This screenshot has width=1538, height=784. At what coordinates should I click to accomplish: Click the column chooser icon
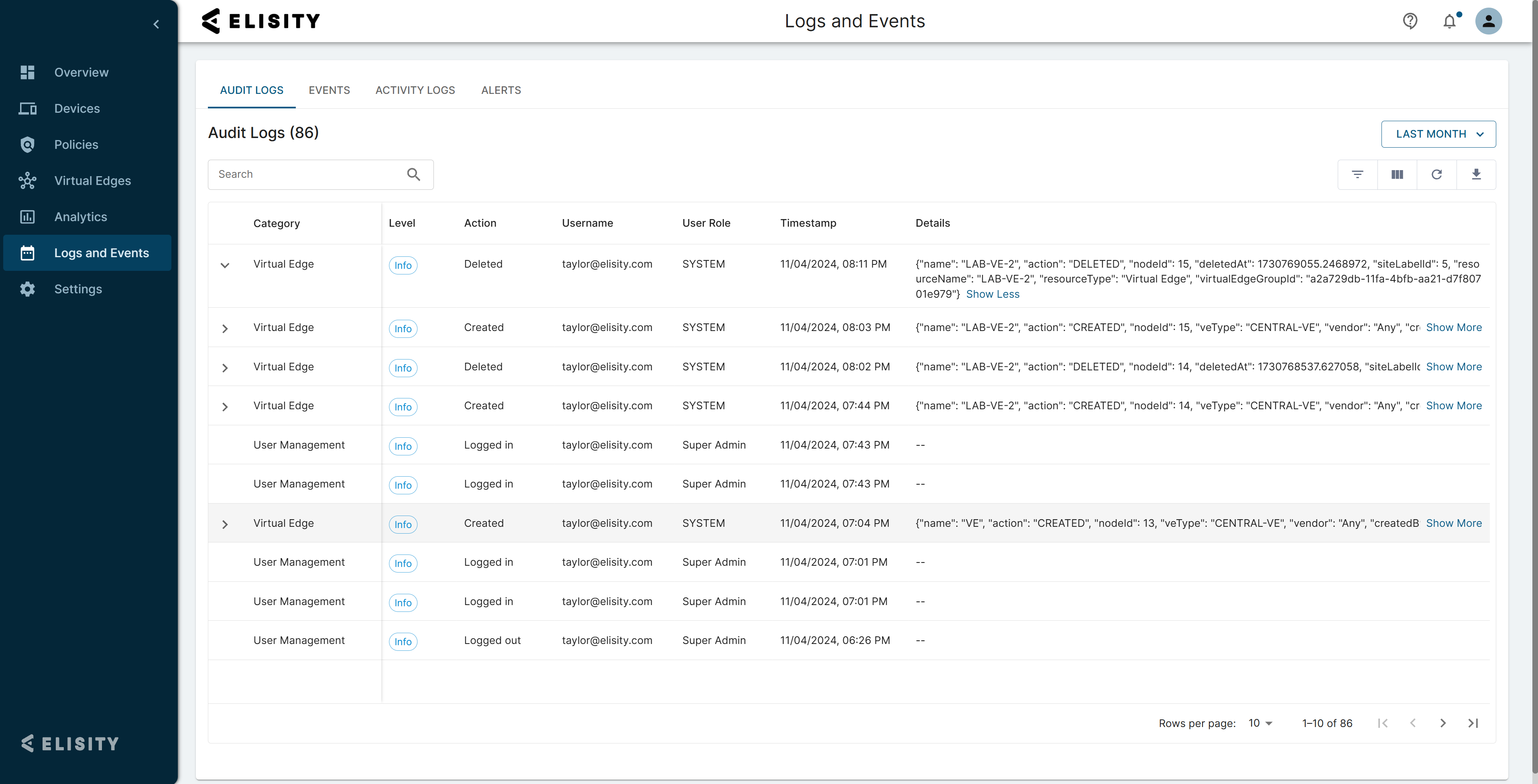tap(1396, 174)
